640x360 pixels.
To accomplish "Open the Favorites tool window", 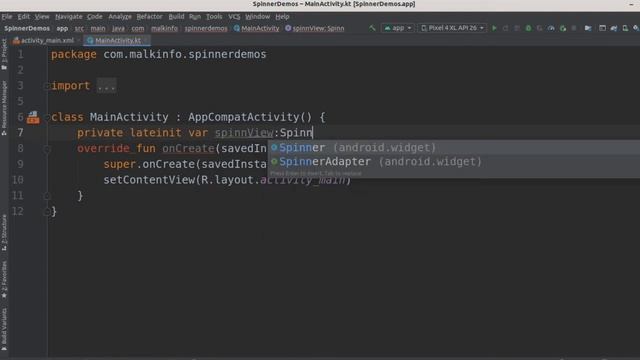I will [x=4, y=280].
